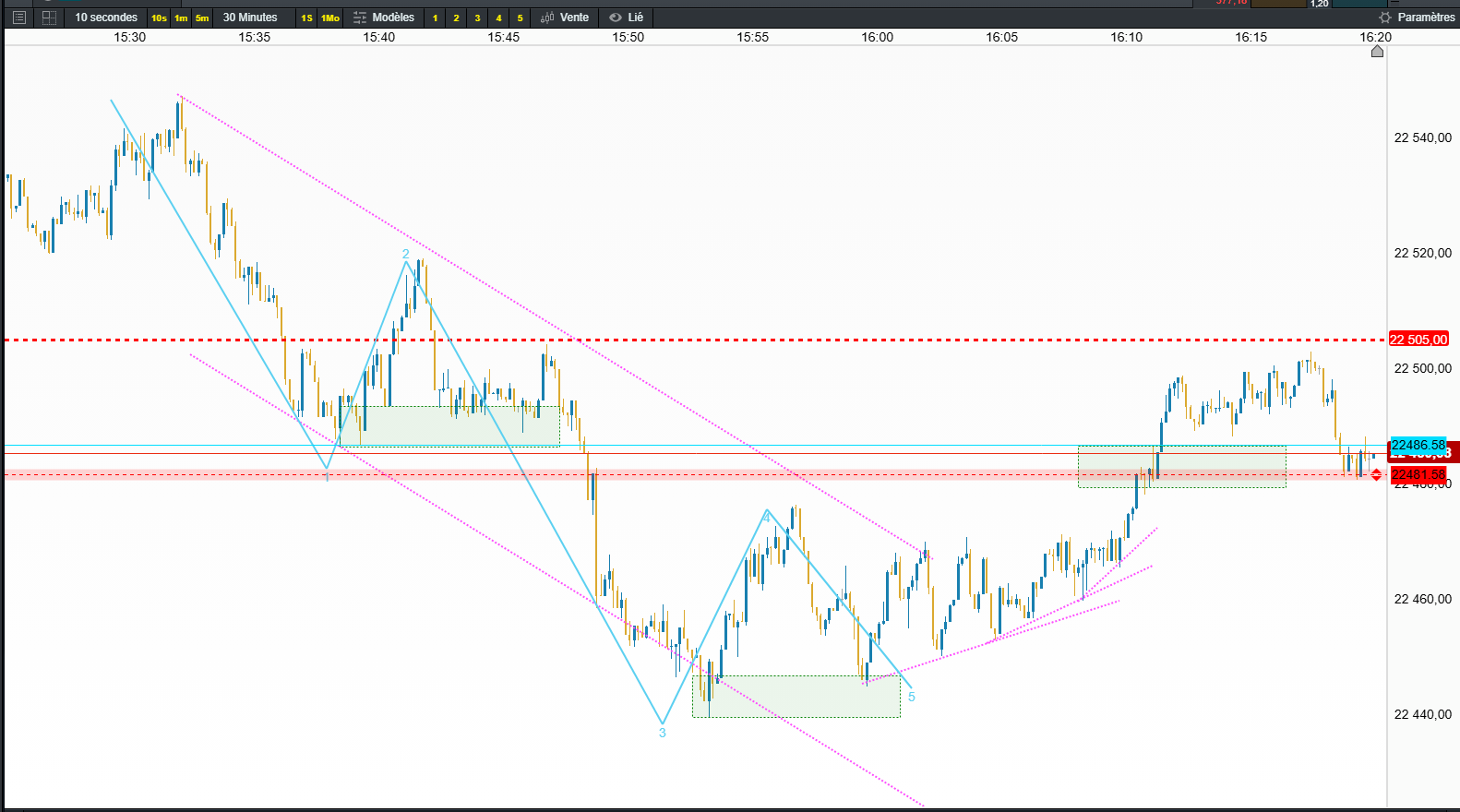Screen dimensions: 1460x812
Task: Click the candlestick icon beside Vente
Action: pyautogui.click(x=547, y=18)
